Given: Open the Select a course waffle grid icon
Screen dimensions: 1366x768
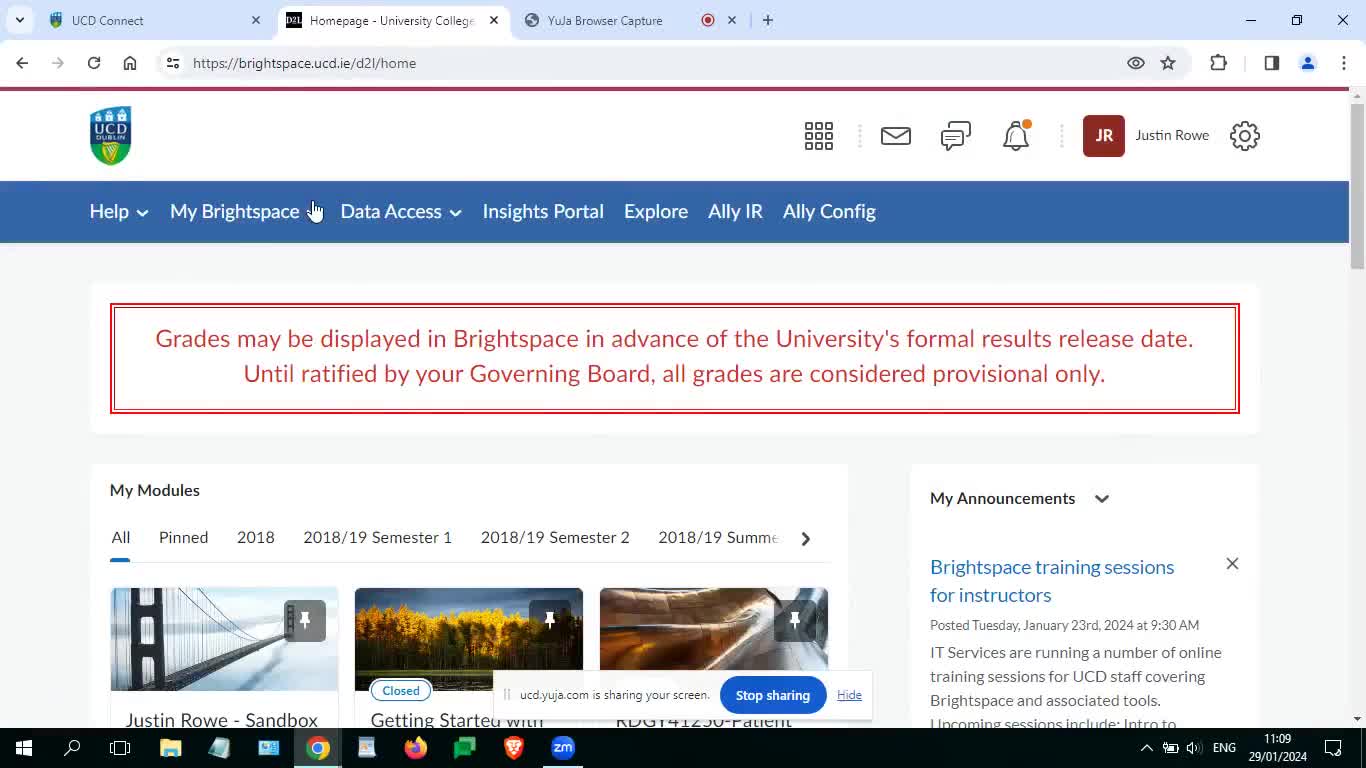Looking at the screenshot, I should [818, 136].
